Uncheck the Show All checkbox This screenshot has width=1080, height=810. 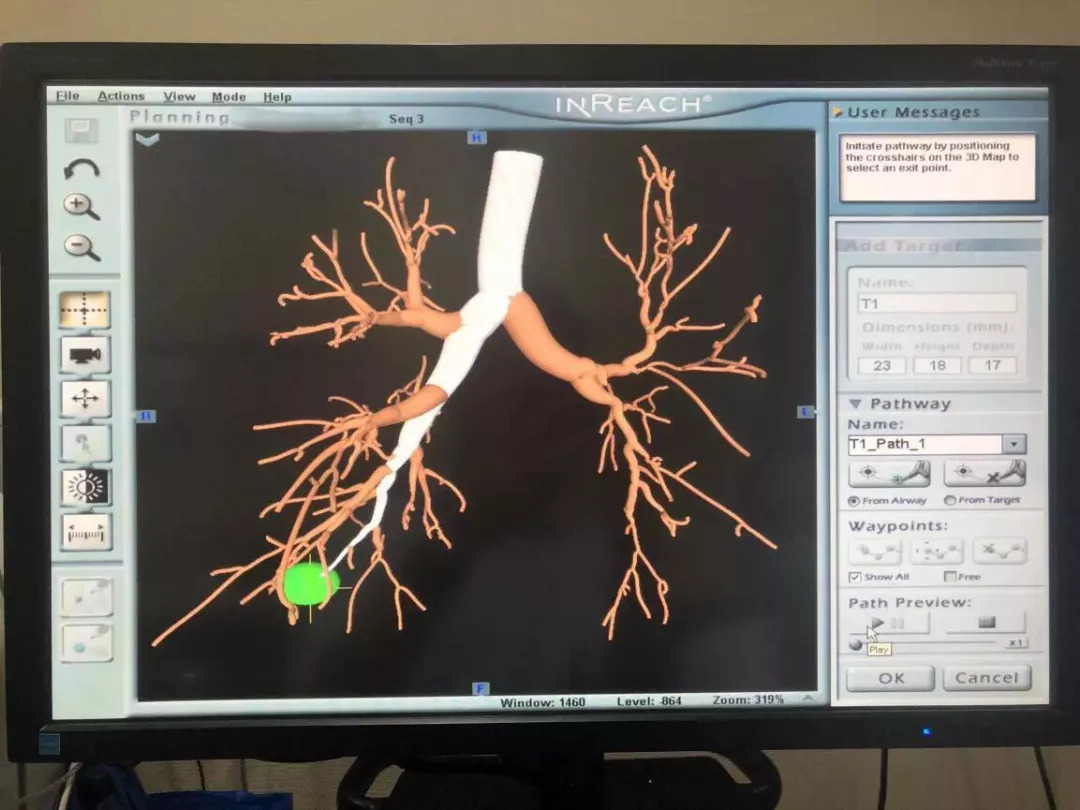pos(855,577)
